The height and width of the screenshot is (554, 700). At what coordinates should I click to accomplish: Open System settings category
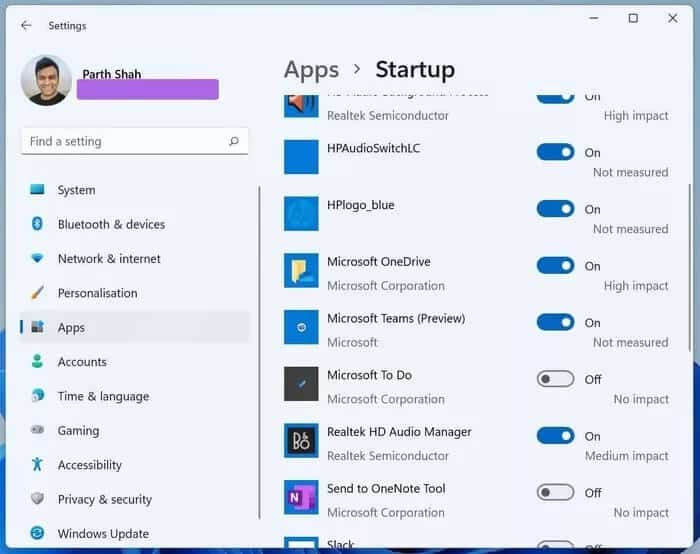134,190
